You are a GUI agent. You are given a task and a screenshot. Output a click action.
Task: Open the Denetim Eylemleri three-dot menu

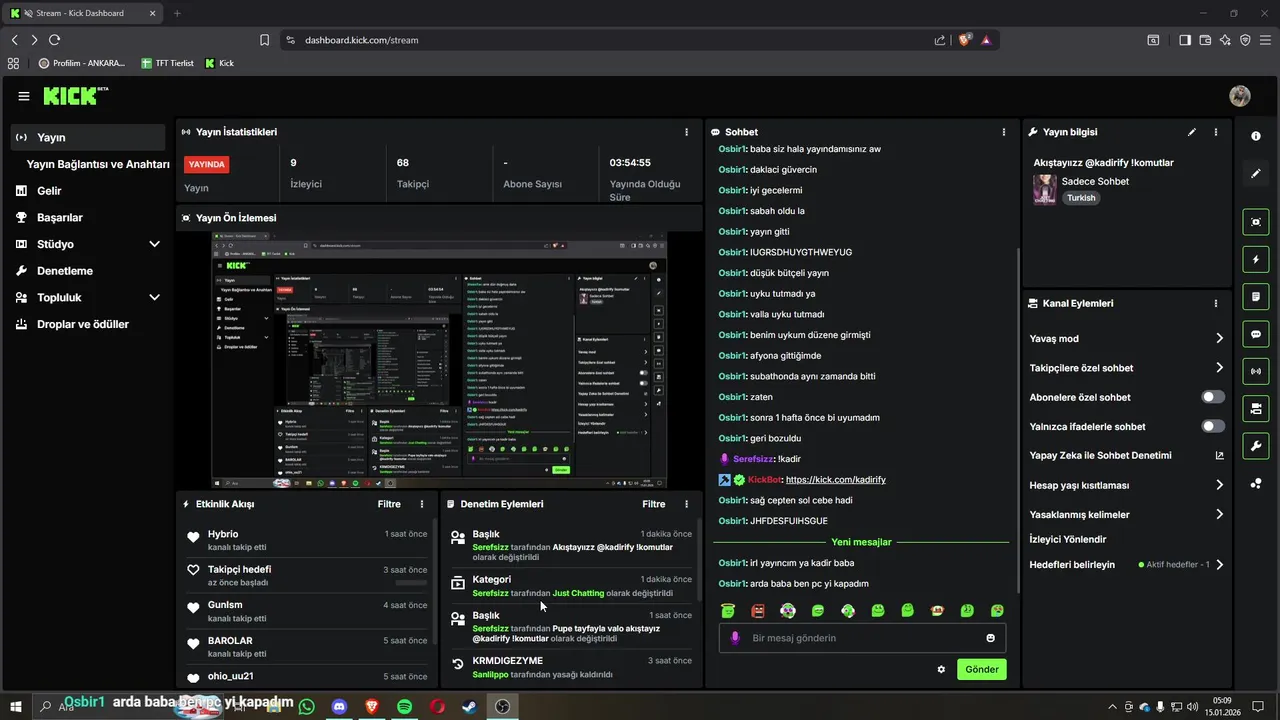click(x=686, y=504)
